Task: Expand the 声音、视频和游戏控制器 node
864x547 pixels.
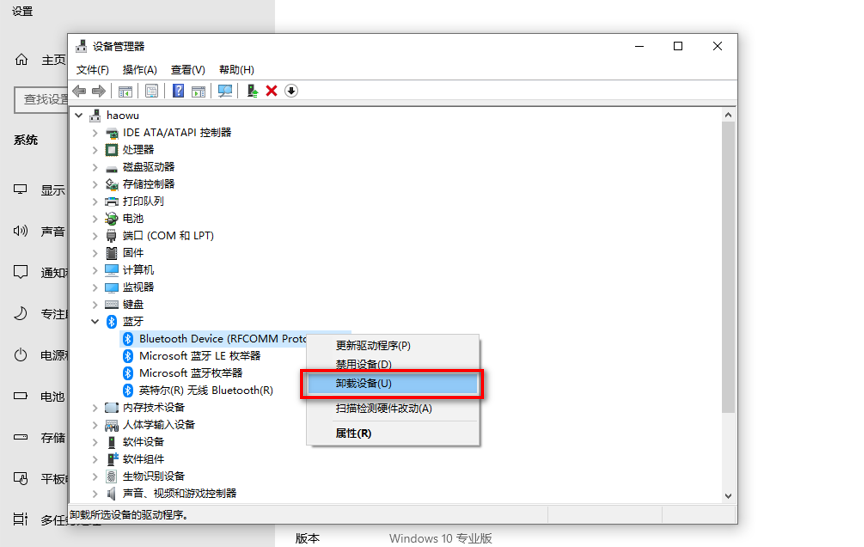Action: click(95, 494)
